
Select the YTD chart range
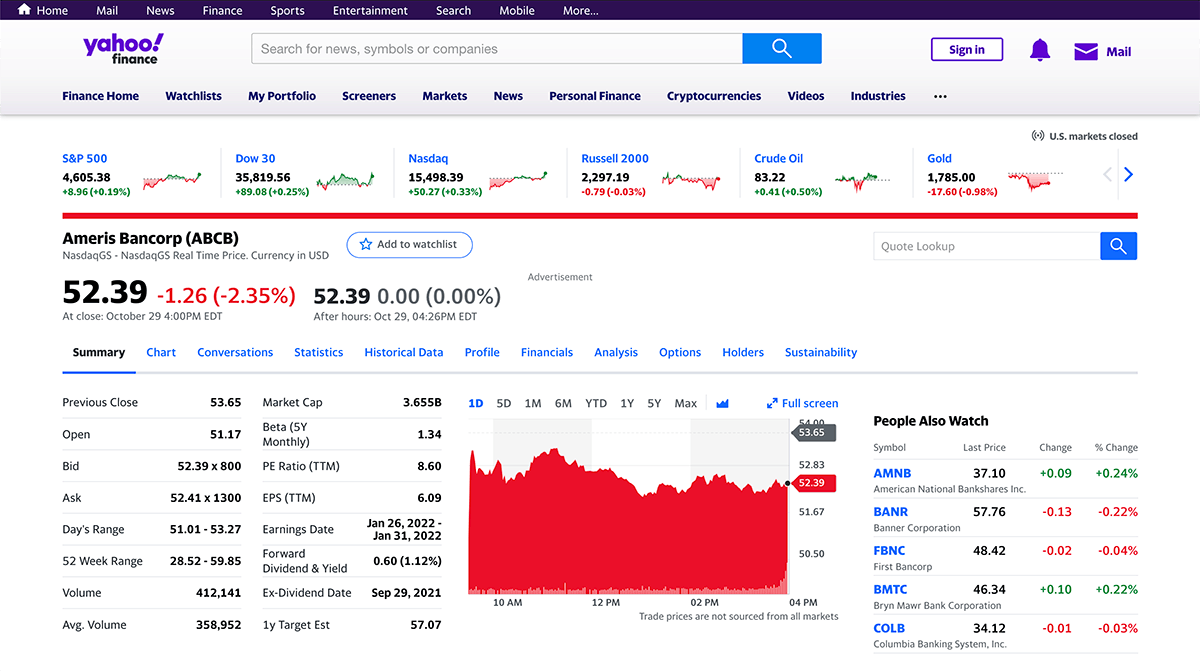pos(596,403)
